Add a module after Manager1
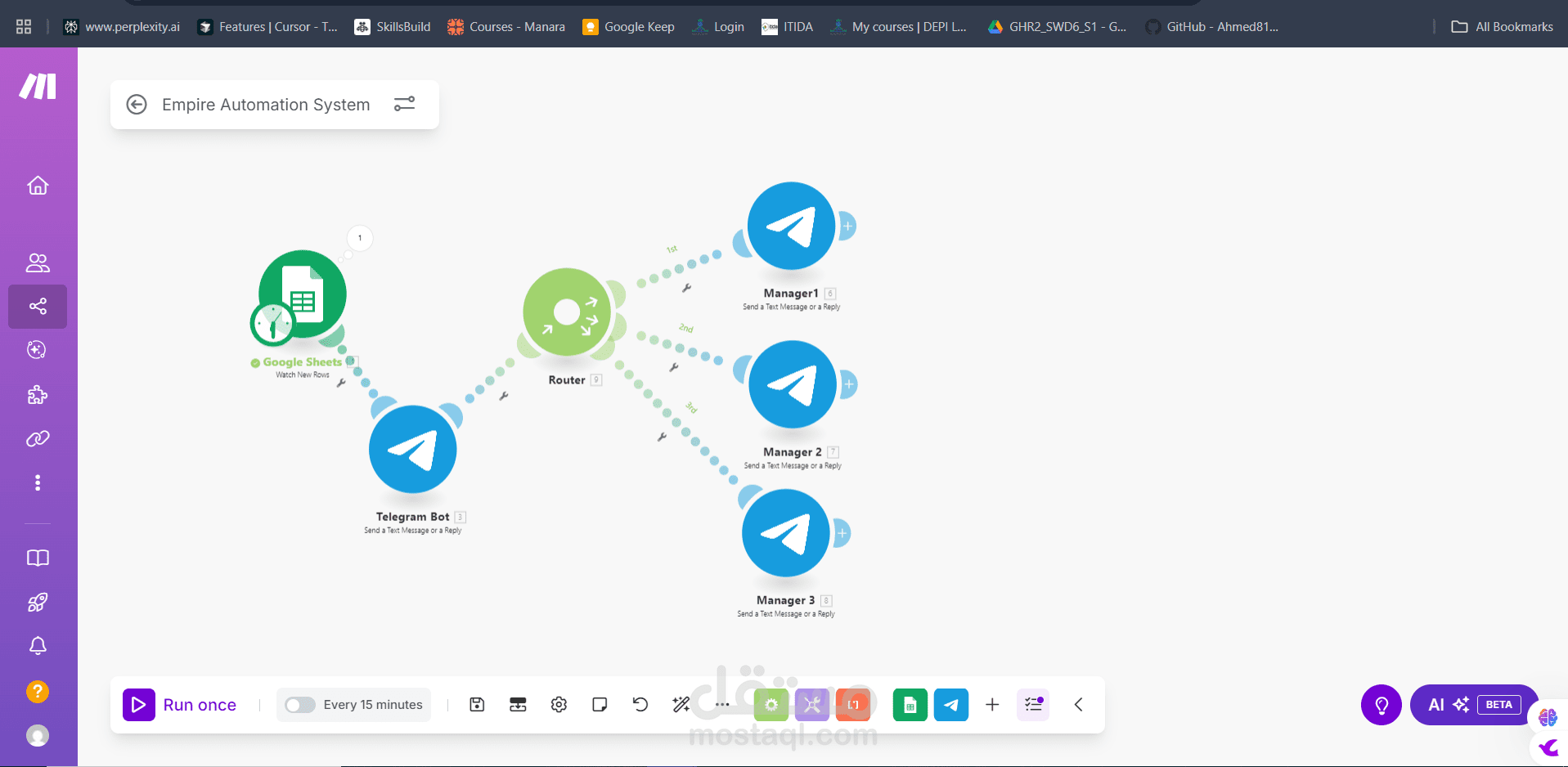Viewport: 1568px width, 767px height. click(847, 226)
